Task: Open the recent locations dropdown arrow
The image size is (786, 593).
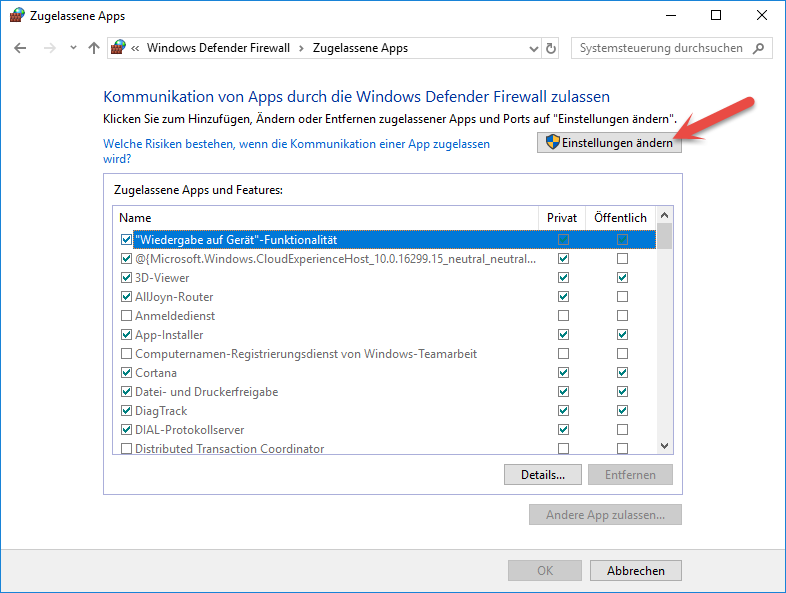Action: [73, 48]
